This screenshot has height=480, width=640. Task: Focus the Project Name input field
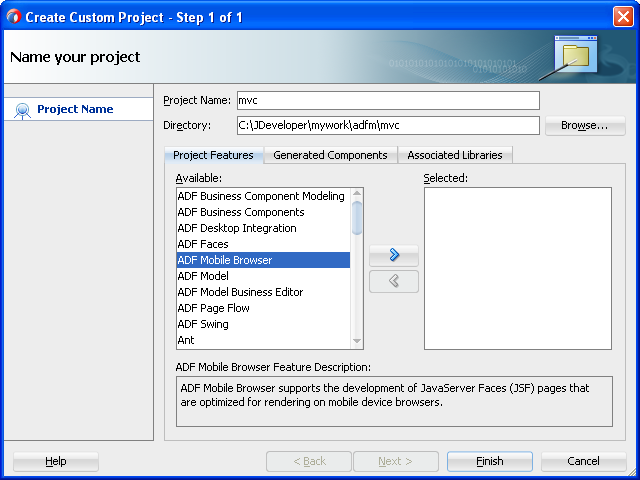pos(388,100)
